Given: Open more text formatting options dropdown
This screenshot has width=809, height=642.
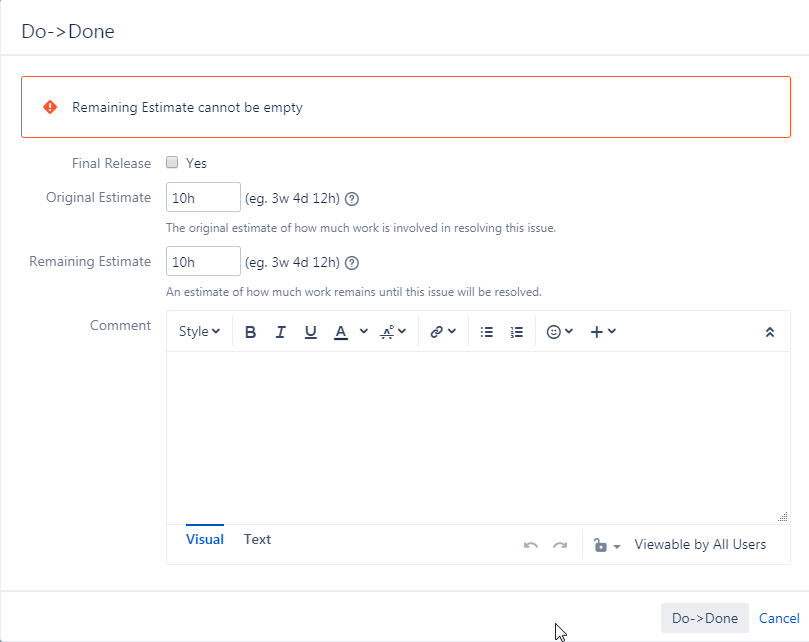Looking at the screenshot, I should click(x=393, y=332).
